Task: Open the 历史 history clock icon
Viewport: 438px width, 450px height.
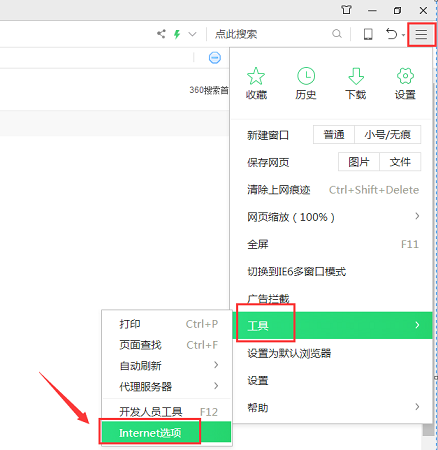Action: (x=306, y=76)
